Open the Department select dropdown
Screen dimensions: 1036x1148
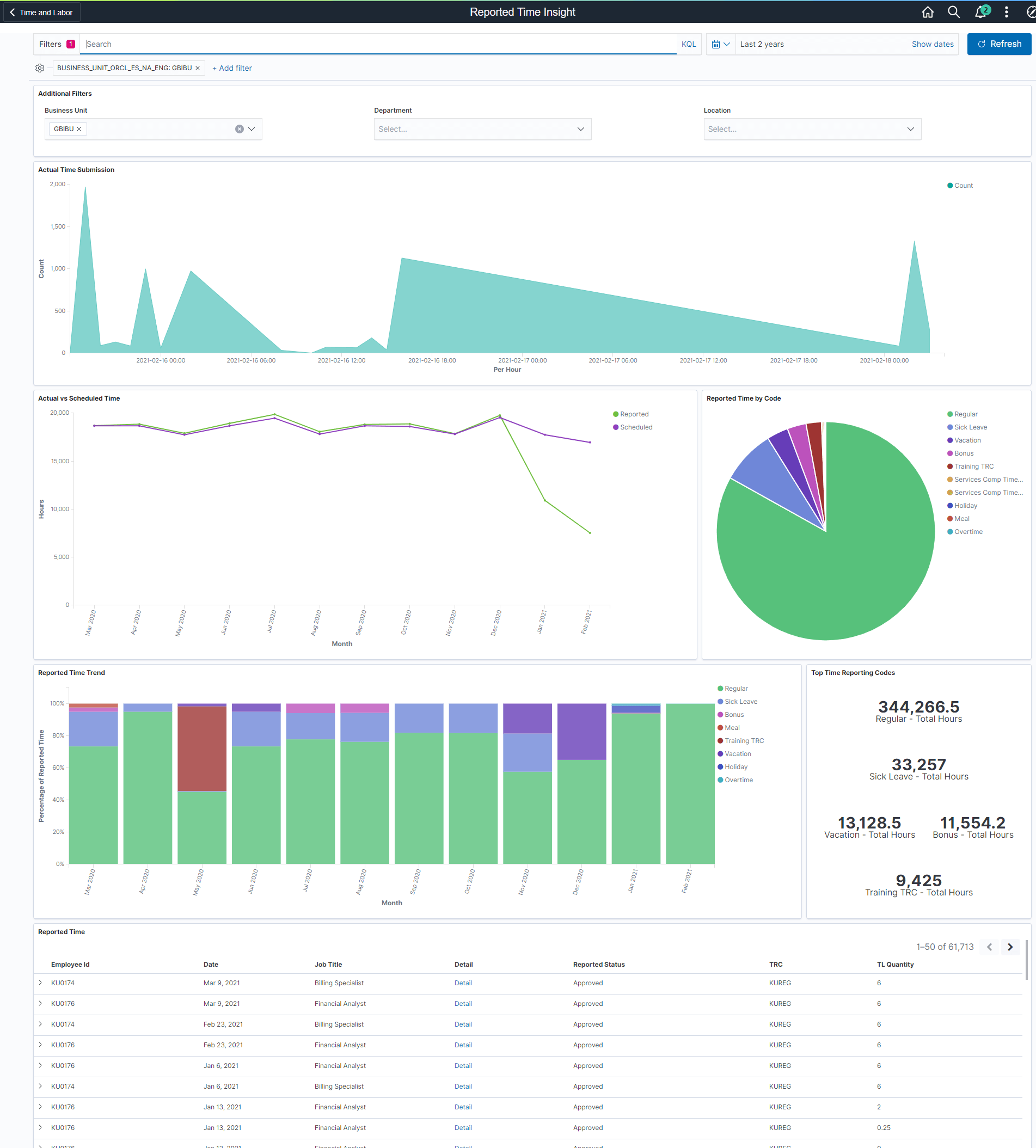pos(482,128)
